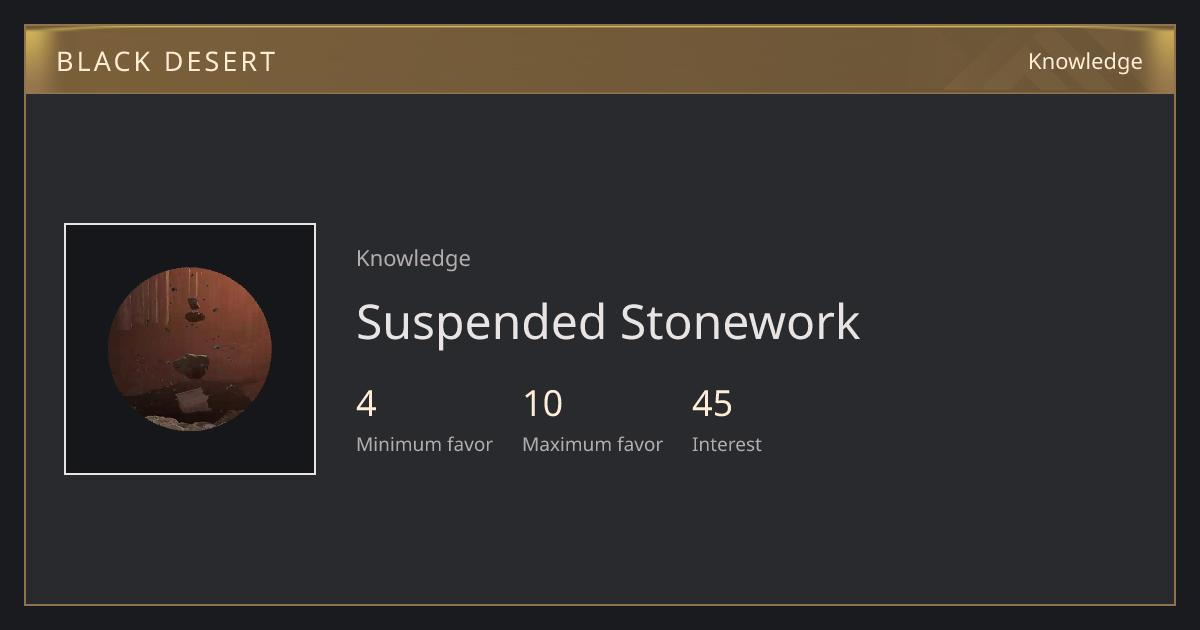Click the dark empty card area right of the stats
Screen dimensions: 1200x630
point(960,420)
